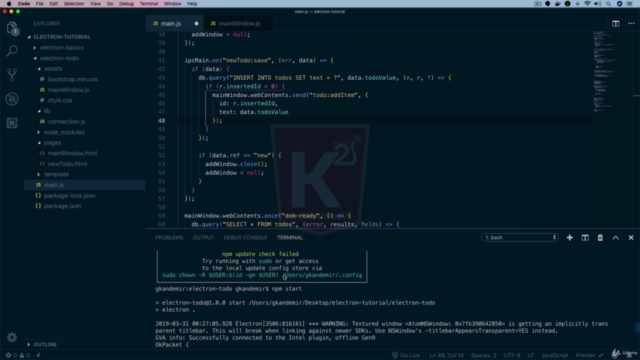Image resolution: width=640 pixels, height=360 pixels.
Task: Open newTodo.html file
Action: (x=67, y=164)
